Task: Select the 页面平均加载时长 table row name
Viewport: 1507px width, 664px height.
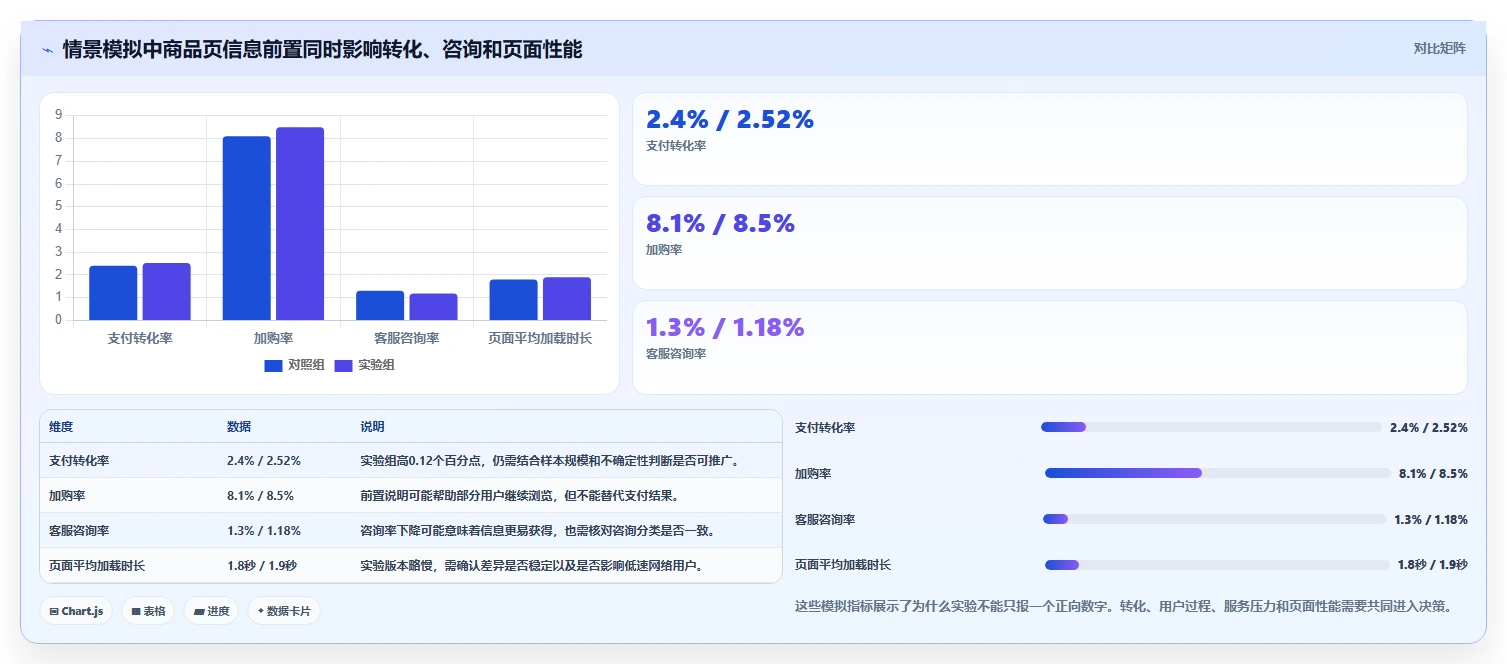Action: click(97, 566)
